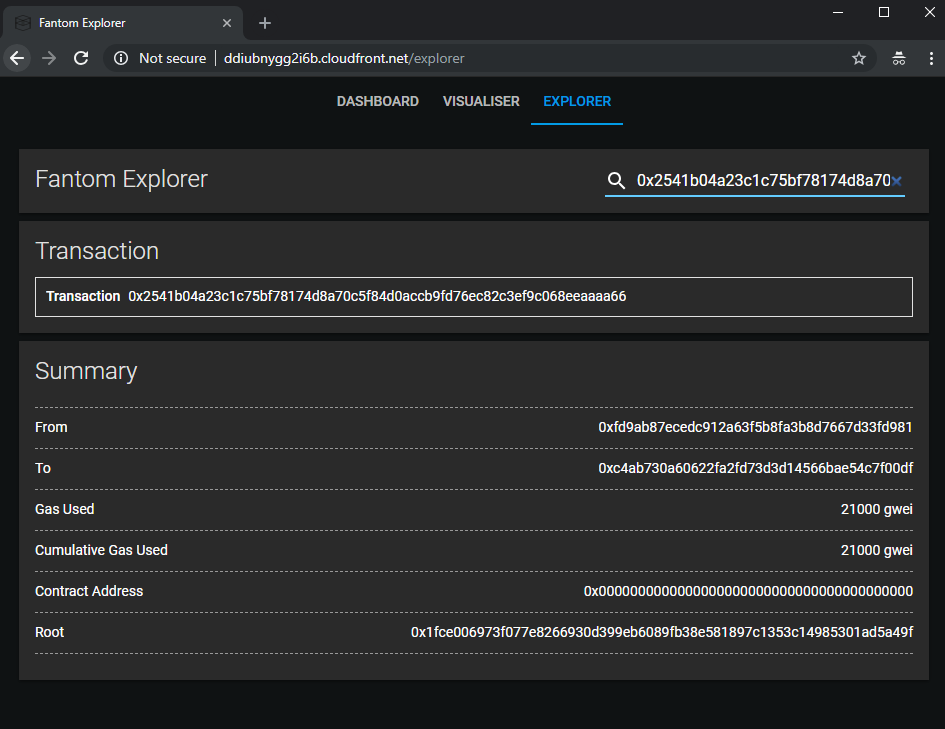
Task: Open the incognito profile icon
Action: tap(899, 58)
